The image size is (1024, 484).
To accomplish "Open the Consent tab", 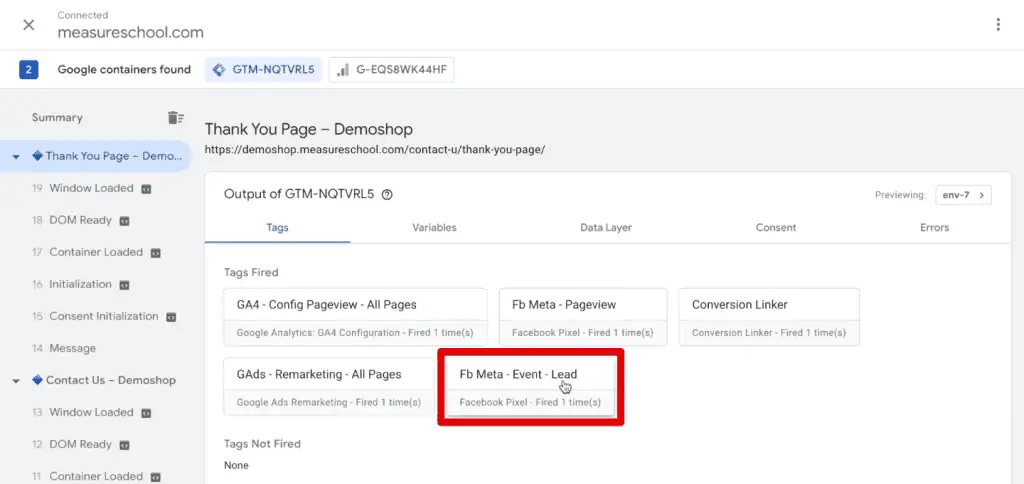I will click(775, 228).
